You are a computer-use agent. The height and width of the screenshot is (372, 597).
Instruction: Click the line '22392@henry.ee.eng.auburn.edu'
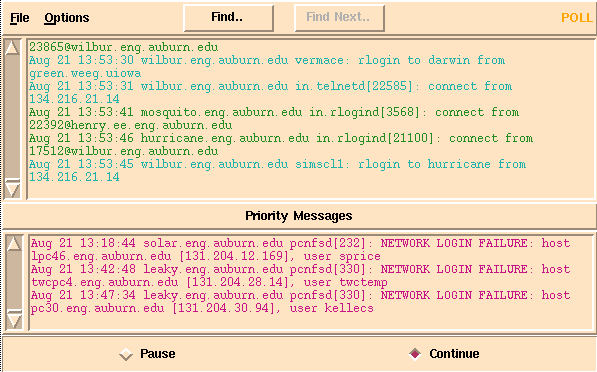(x=131, y=125)
